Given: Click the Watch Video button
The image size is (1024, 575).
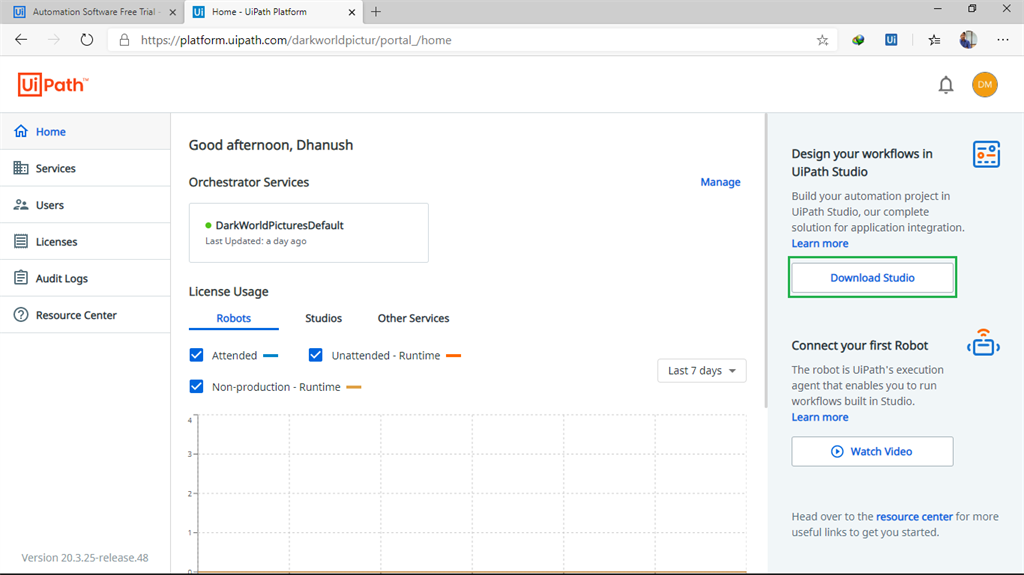Looking at the screenshot, I should point(872,452).
